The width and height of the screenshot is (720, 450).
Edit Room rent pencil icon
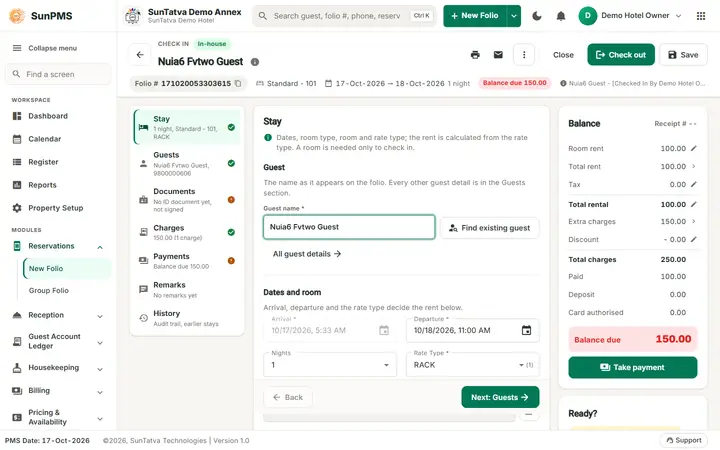pos(694,148)
